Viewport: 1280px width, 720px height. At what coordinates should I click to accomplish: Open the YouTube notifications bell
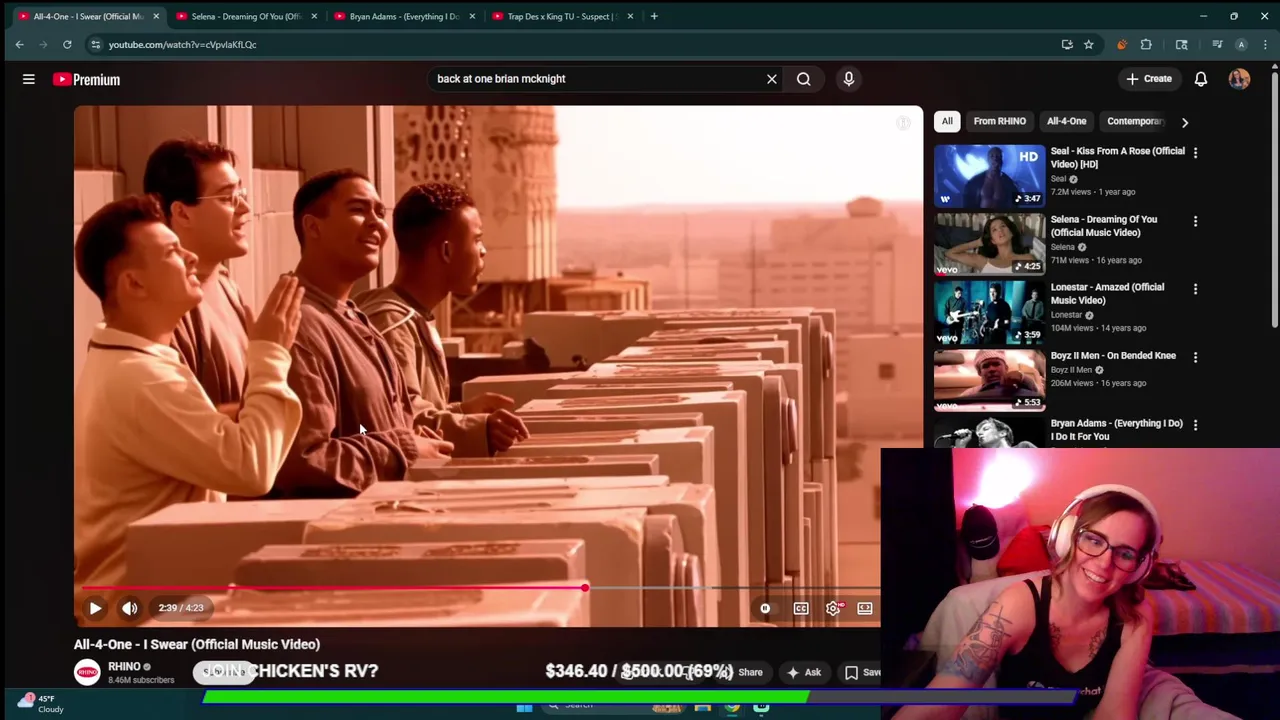[1201, 79]
